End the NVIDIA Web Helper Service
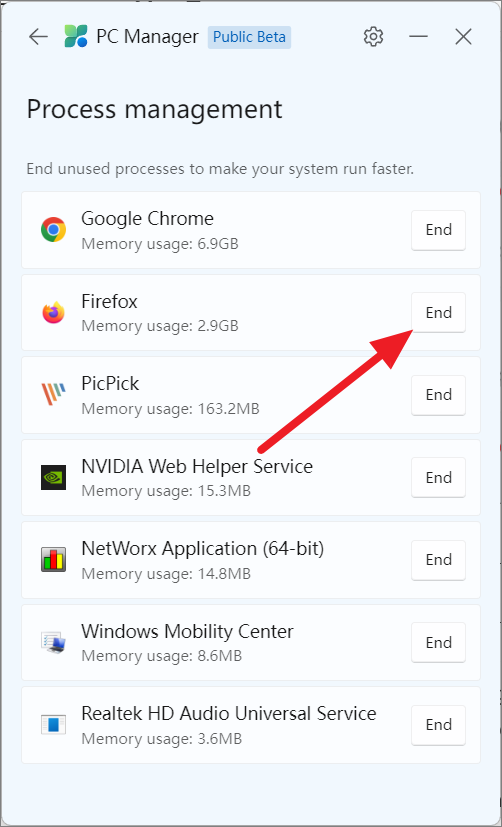This screenshot has width=502, height=827. [438, 477]
